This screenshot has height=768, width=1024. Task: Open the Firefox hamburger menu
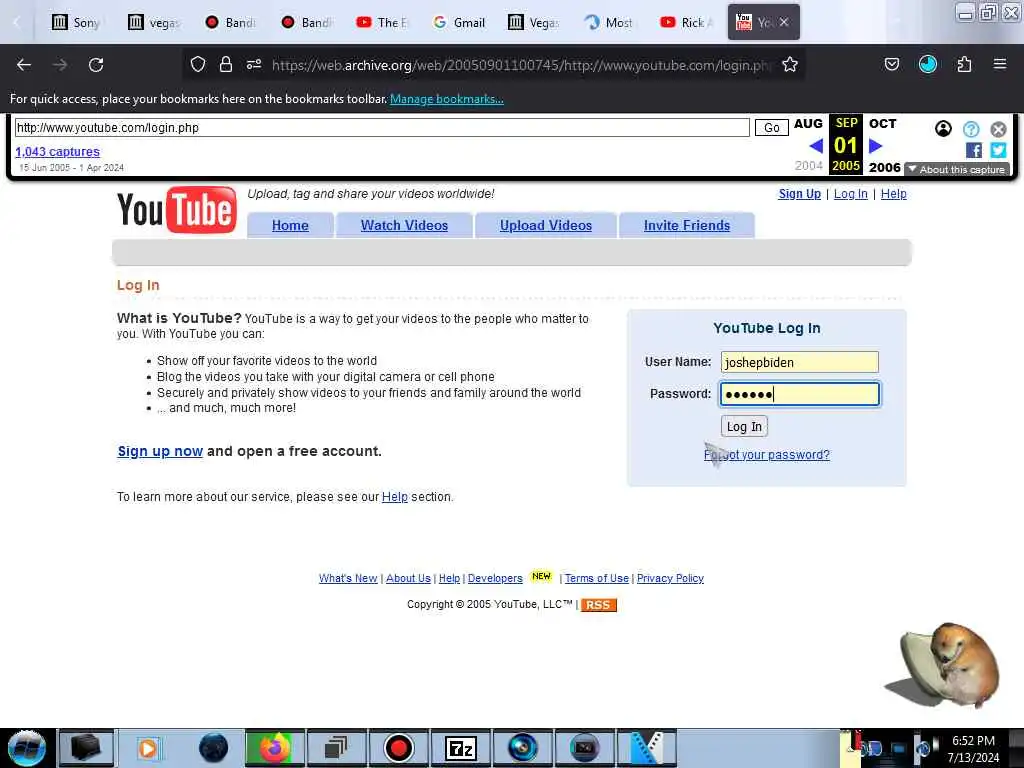[x=1000, y=64]
